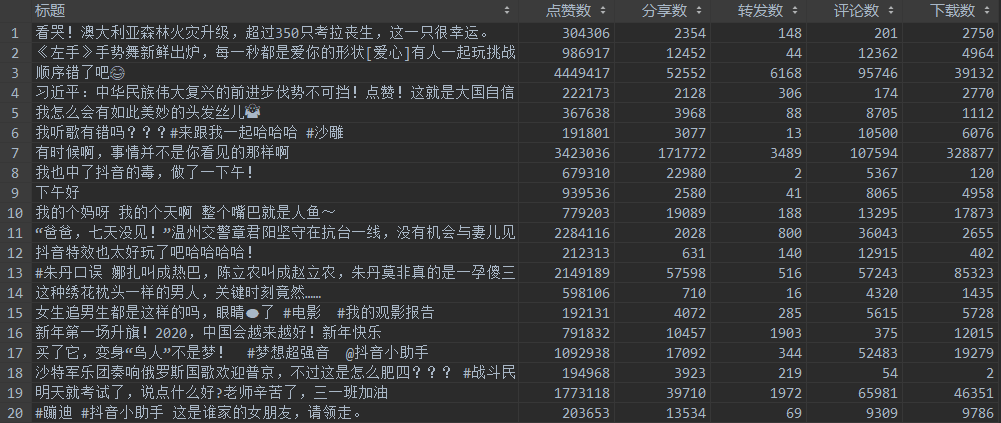Click reposts value 3489
Screen dimensions: 1001x423
786,152
